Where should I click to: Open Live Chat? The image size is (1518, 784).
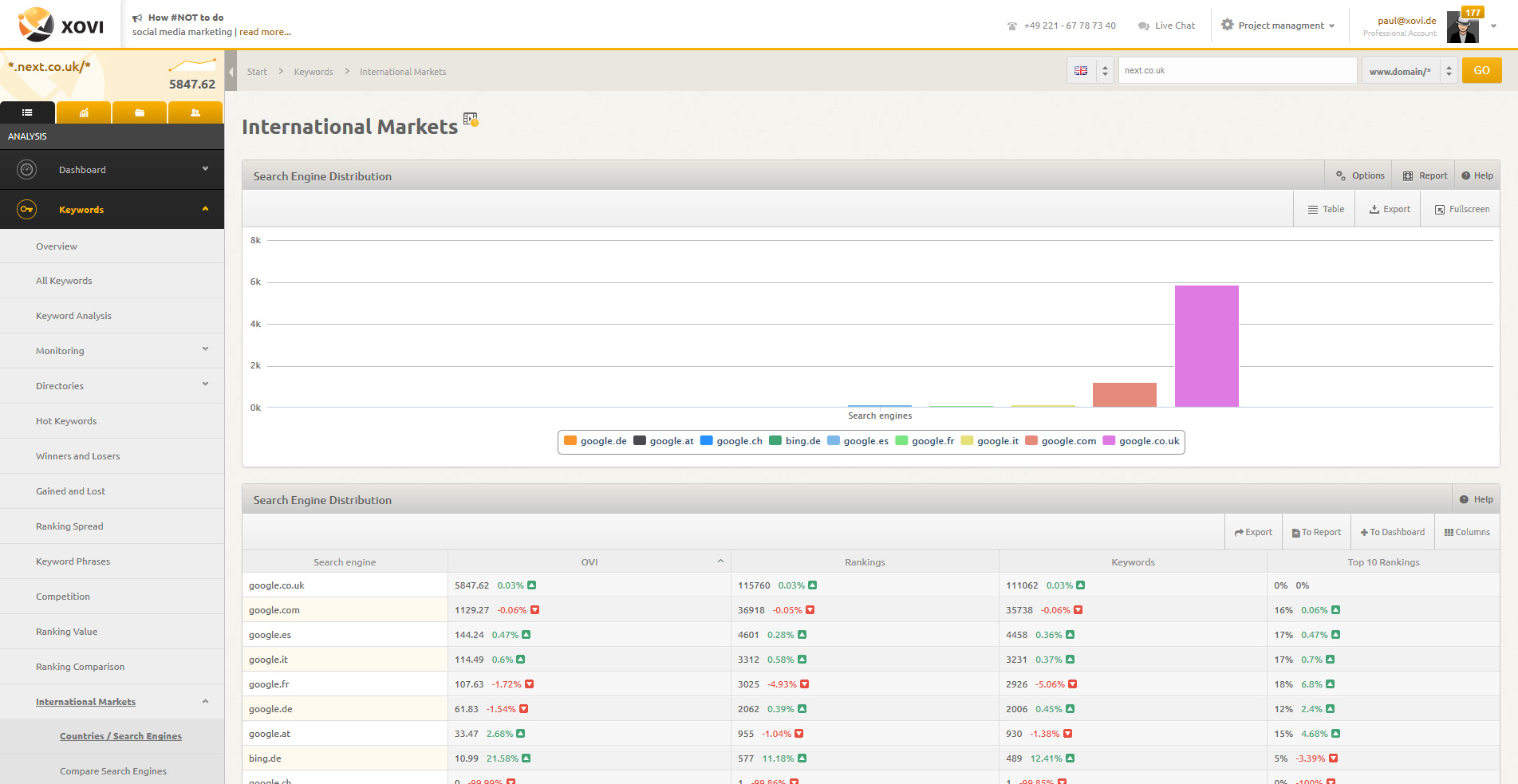(1166, 26)
